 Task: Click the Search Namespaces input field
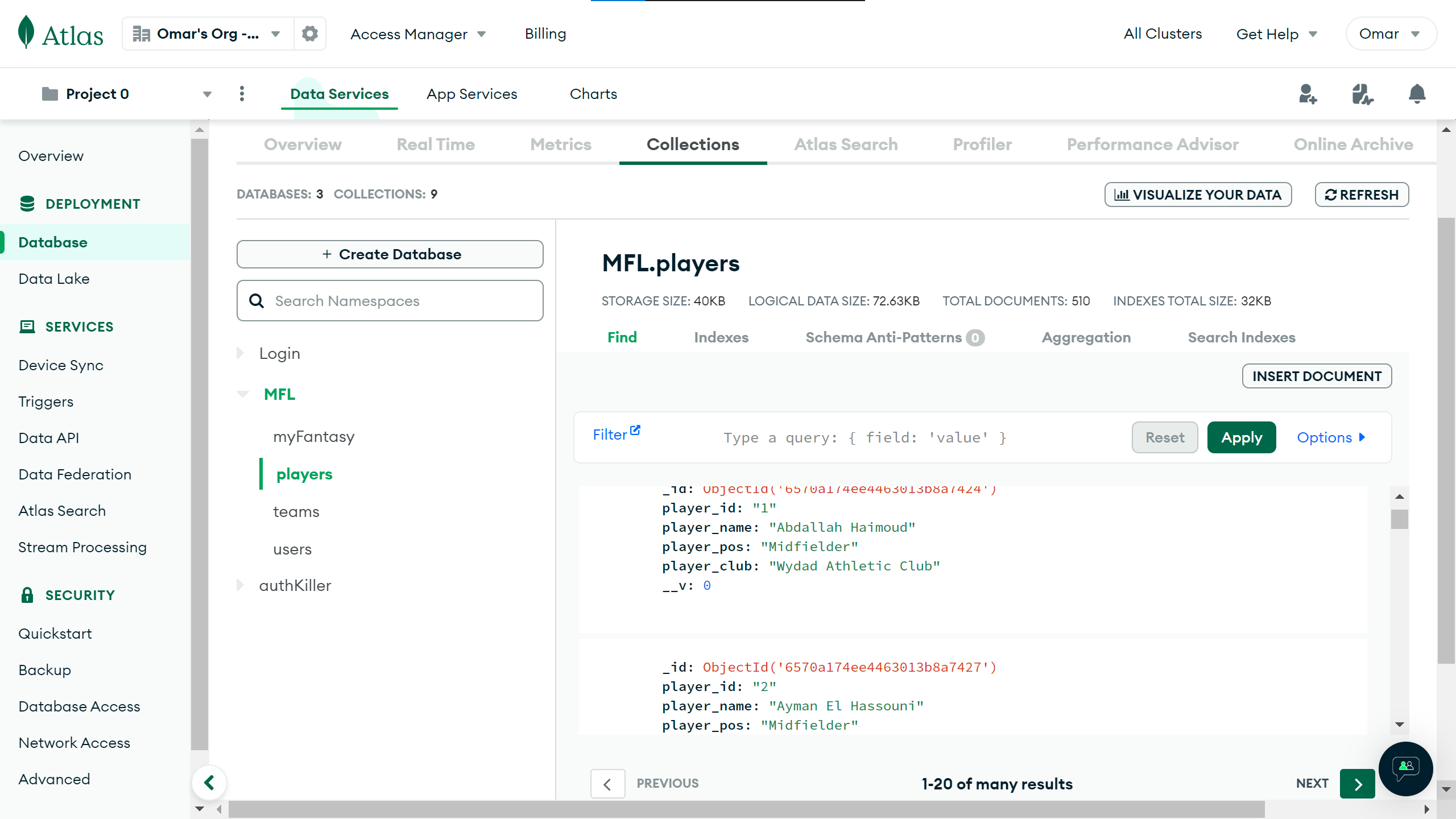tap(390, 301)
